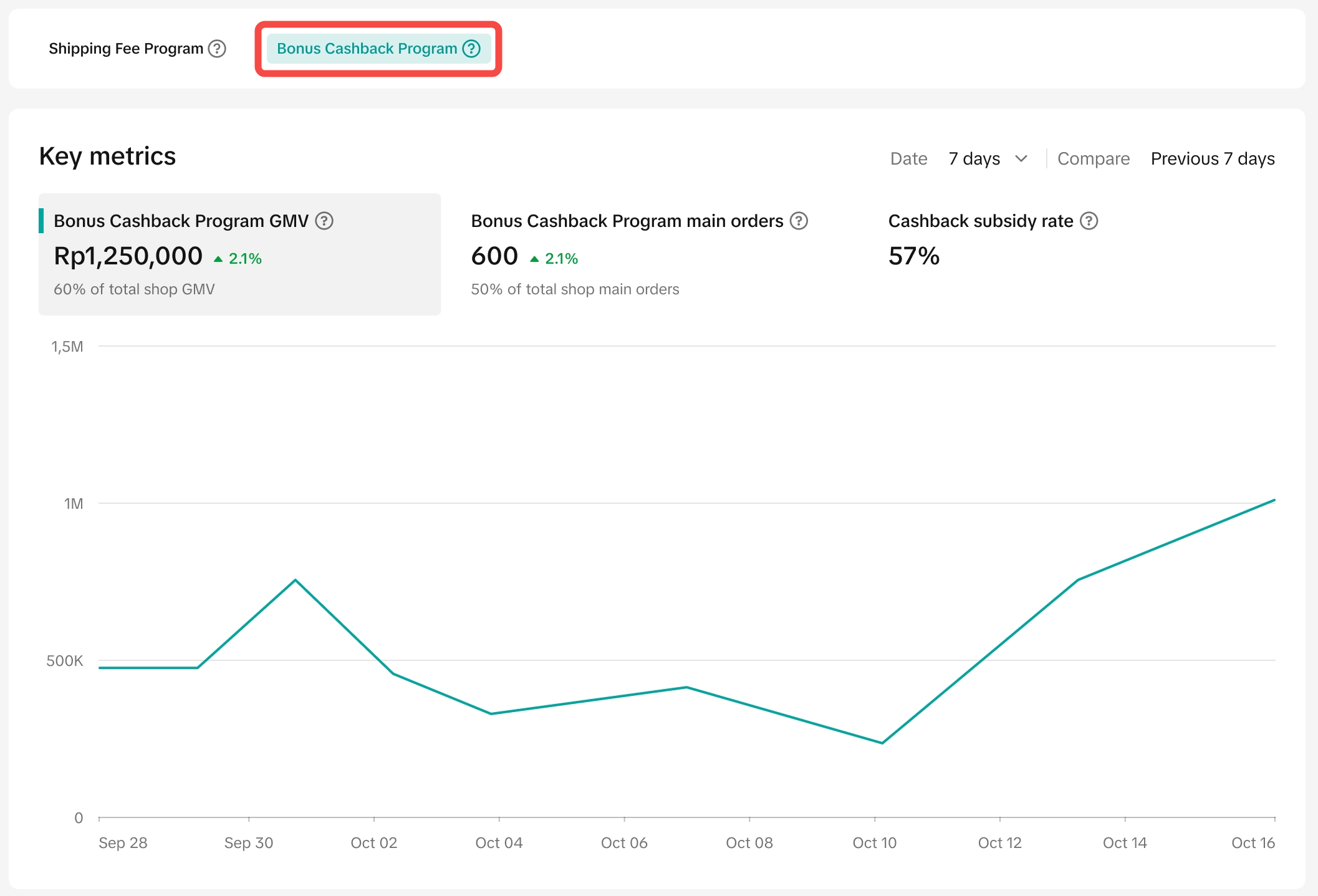The width and height of the screenshot is (1318, 896).
Task: Click Cashback subsidy rate question mark icon
Action: coord(1089,221)
